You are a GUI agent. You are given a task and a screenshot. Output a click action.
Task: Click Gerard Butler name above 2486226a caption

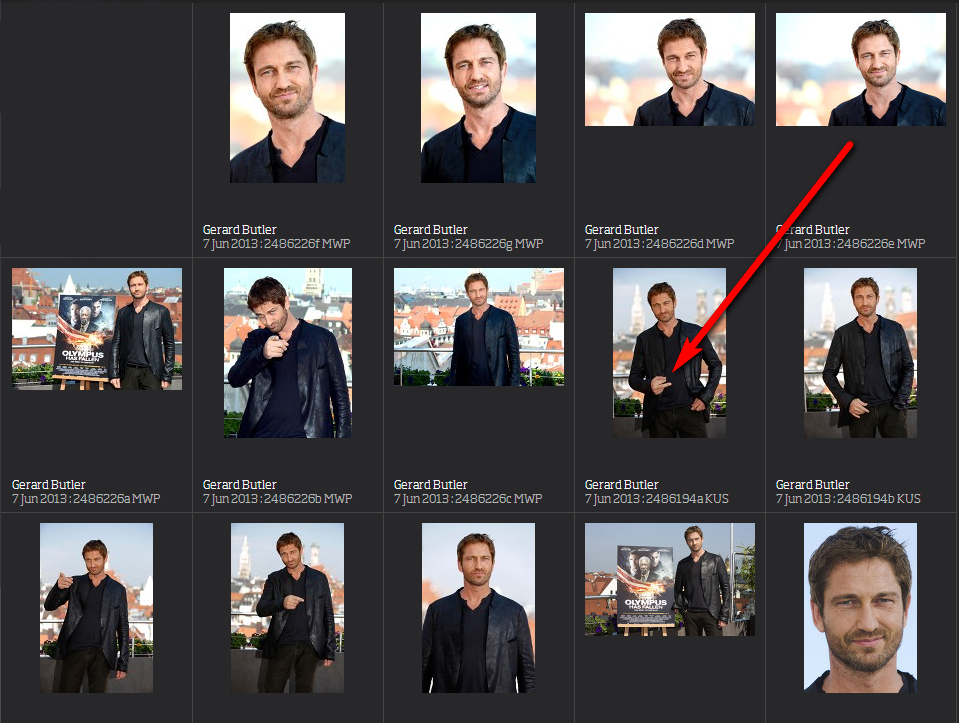click(x=48, y=485)
